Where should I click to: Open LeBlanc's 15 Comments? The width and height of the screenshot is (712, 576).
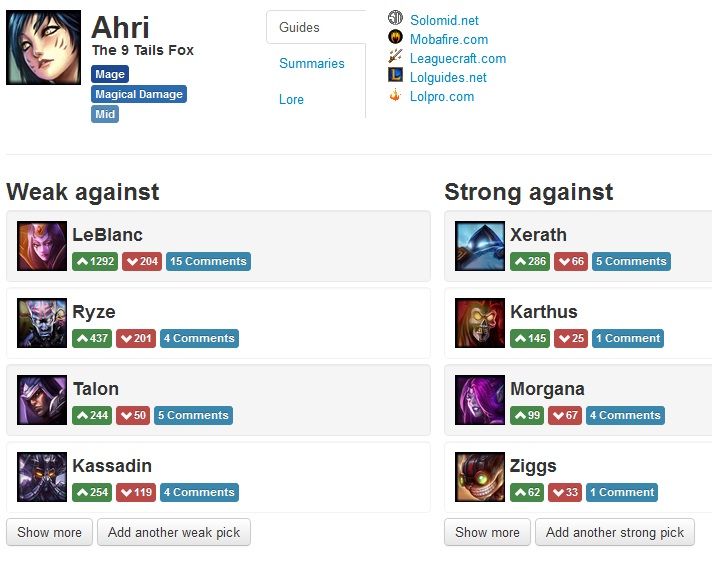[208, 262]
